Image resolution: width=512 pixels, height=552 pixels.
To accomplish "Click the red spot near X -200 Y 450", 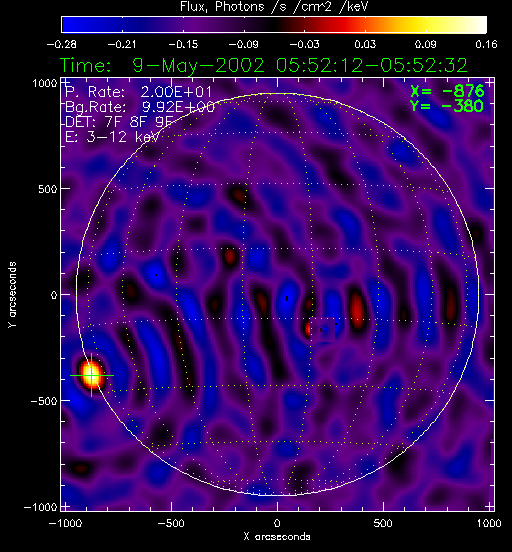I will (239, 195).
